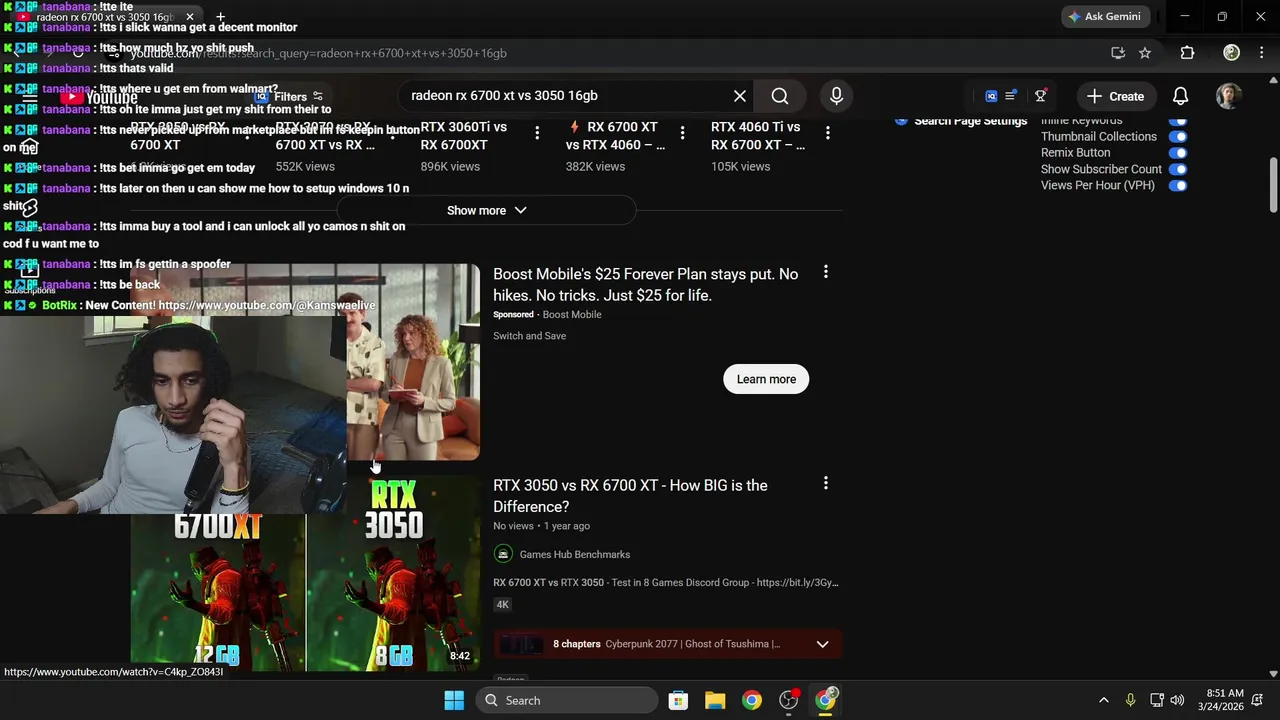Click the Windows taskbar Search box
Screen dimensions: 1280x720
tap(566, 700)
